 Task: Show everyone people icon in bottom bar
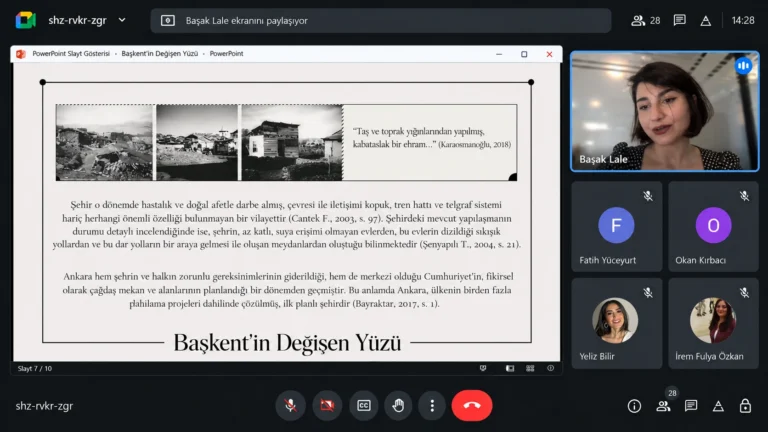click(x=663, y=406)
